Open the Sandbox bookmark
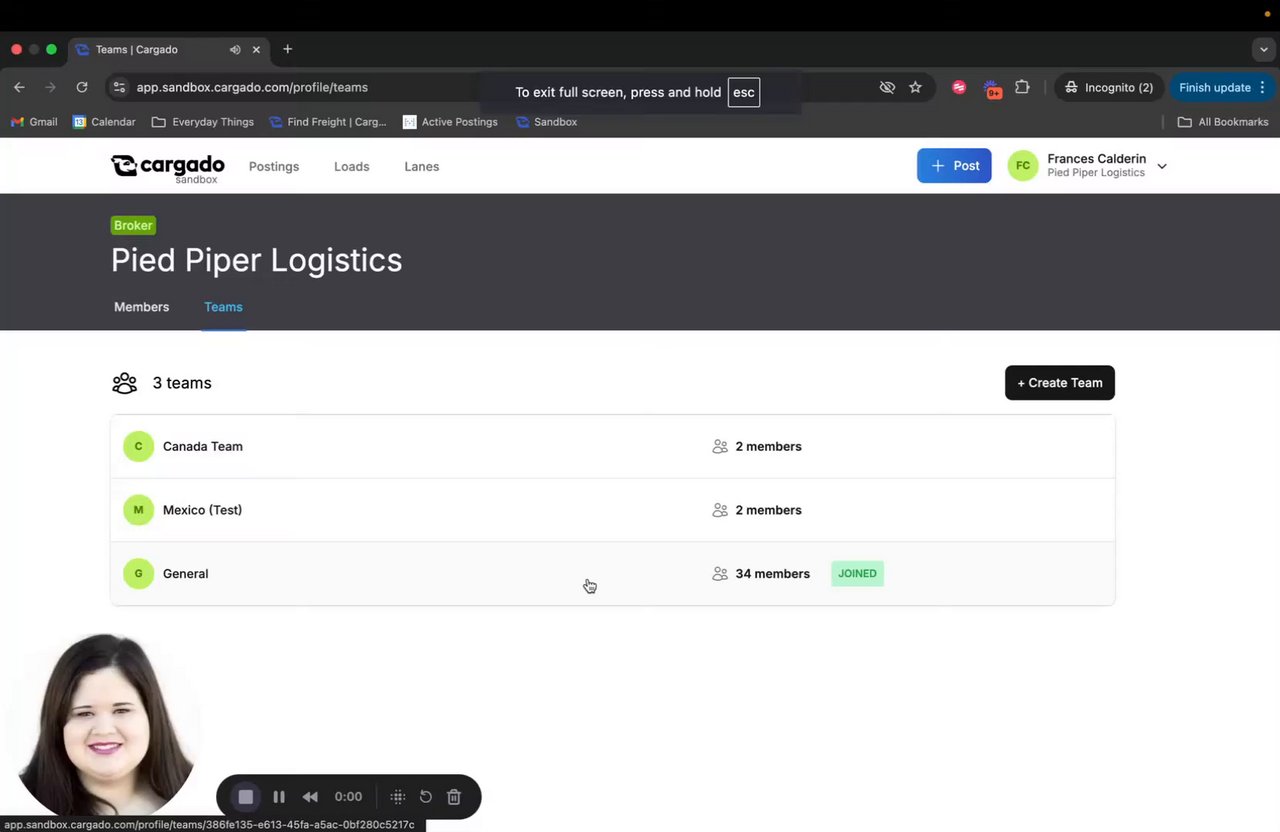 546,122
